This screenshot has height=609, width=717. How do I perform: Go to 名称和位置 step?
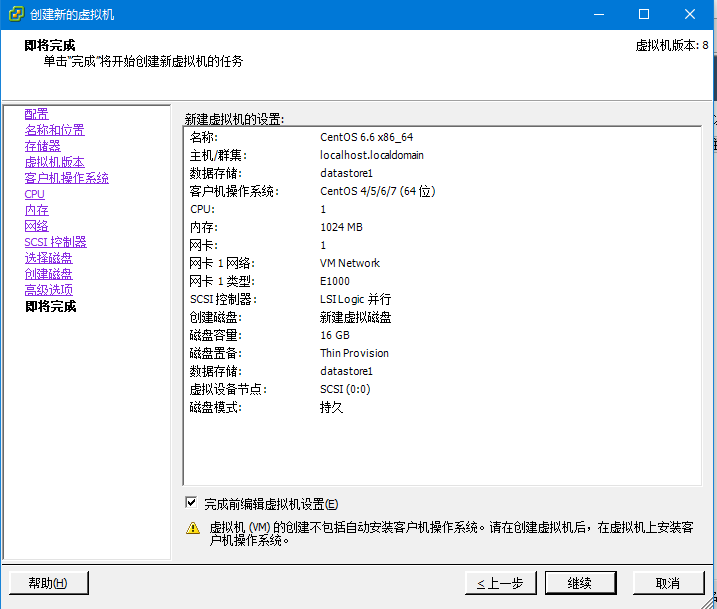54,130
